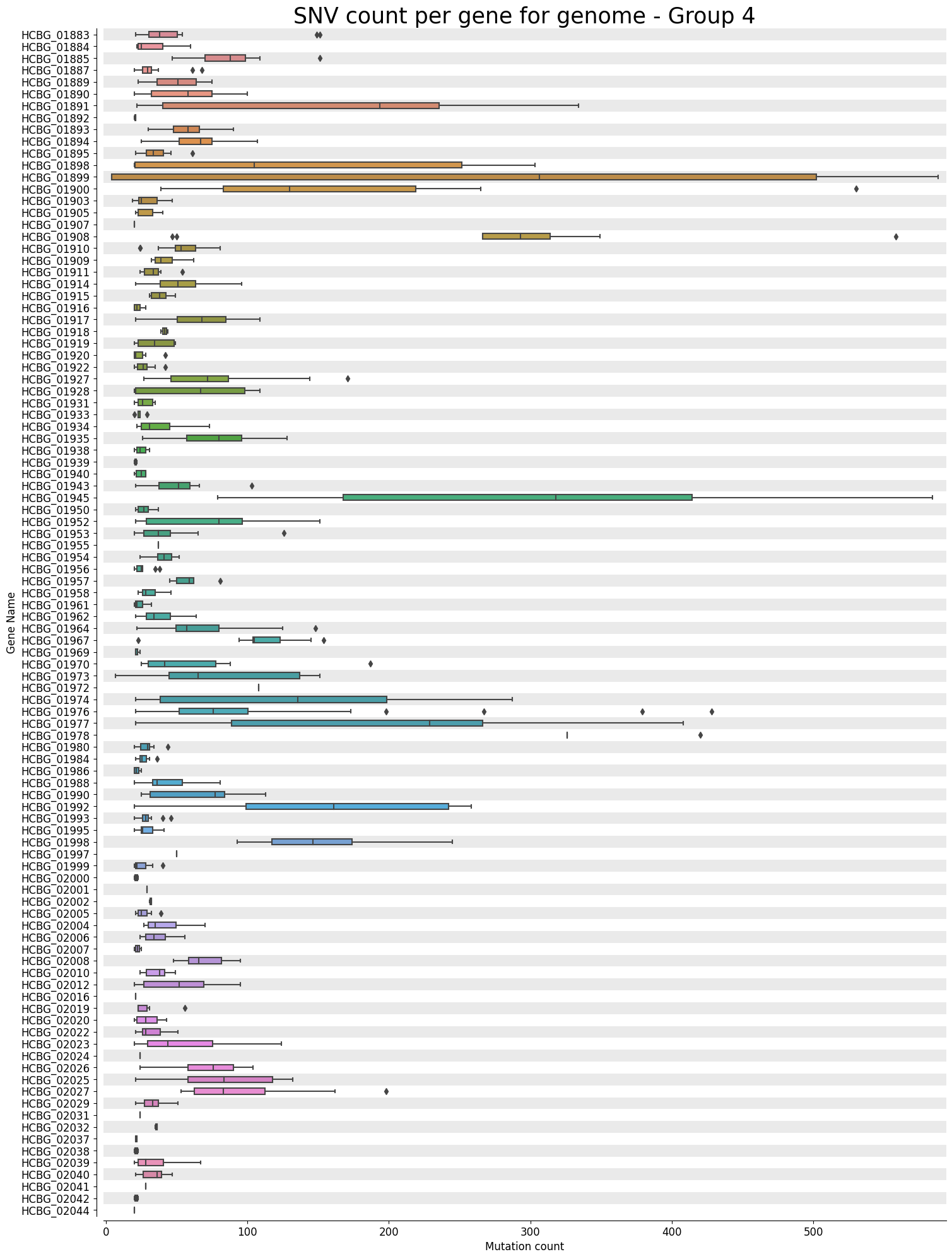Image resolution: width=952 pixels, height=1259 pixels.
Task: Click the 'Mutation count' x-axis label
Action: pos(524,1246)
